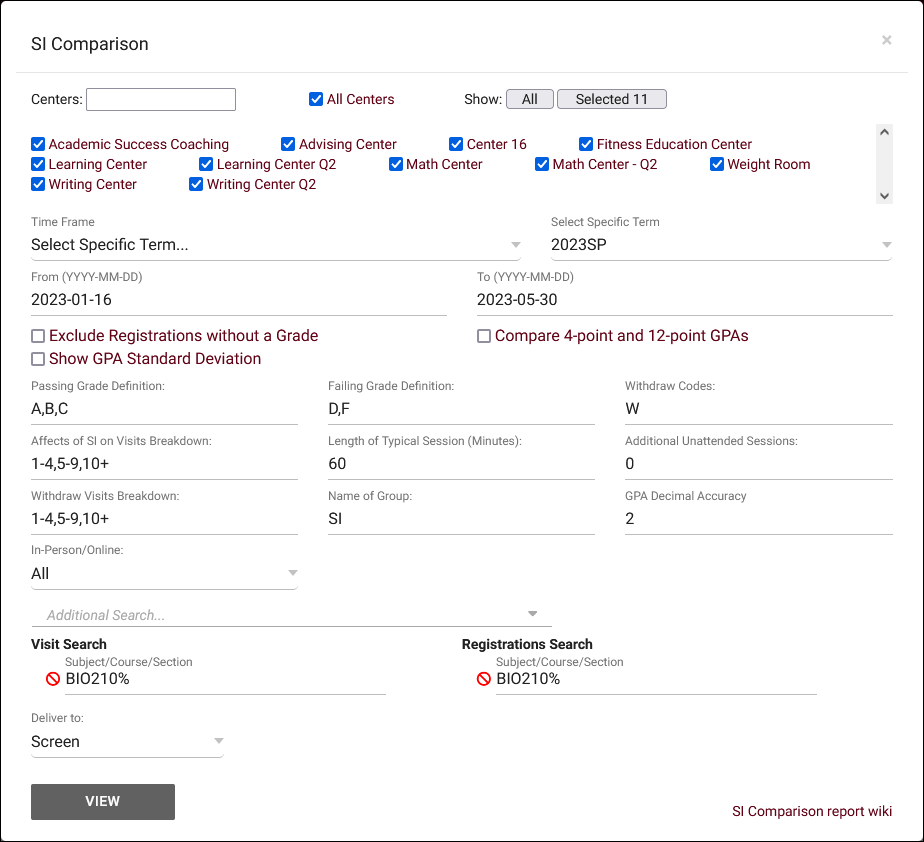The image size is (924, 842).
Task: Enable Exclude Registrations without a Grade
Action: 38,336
